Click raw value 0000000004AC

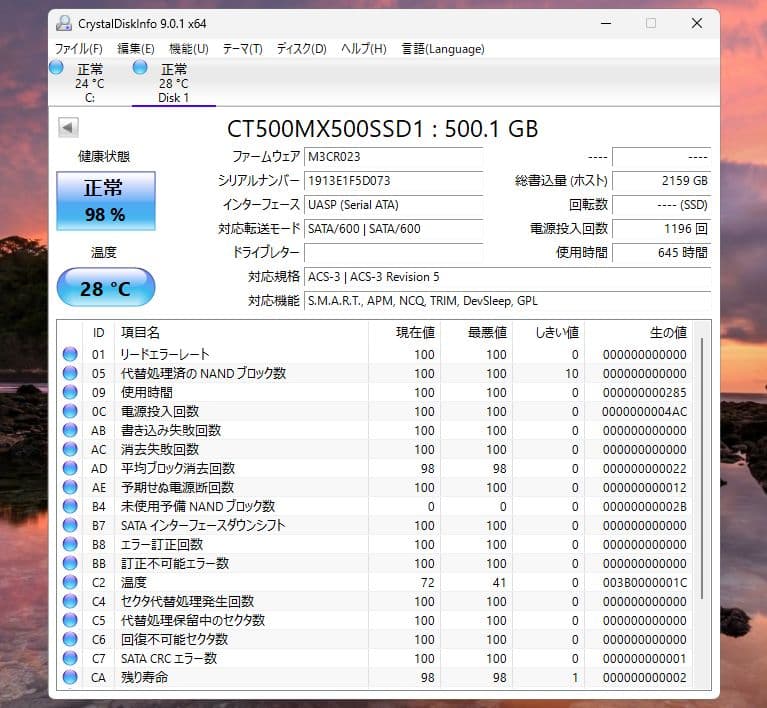(x=644, y=411)
